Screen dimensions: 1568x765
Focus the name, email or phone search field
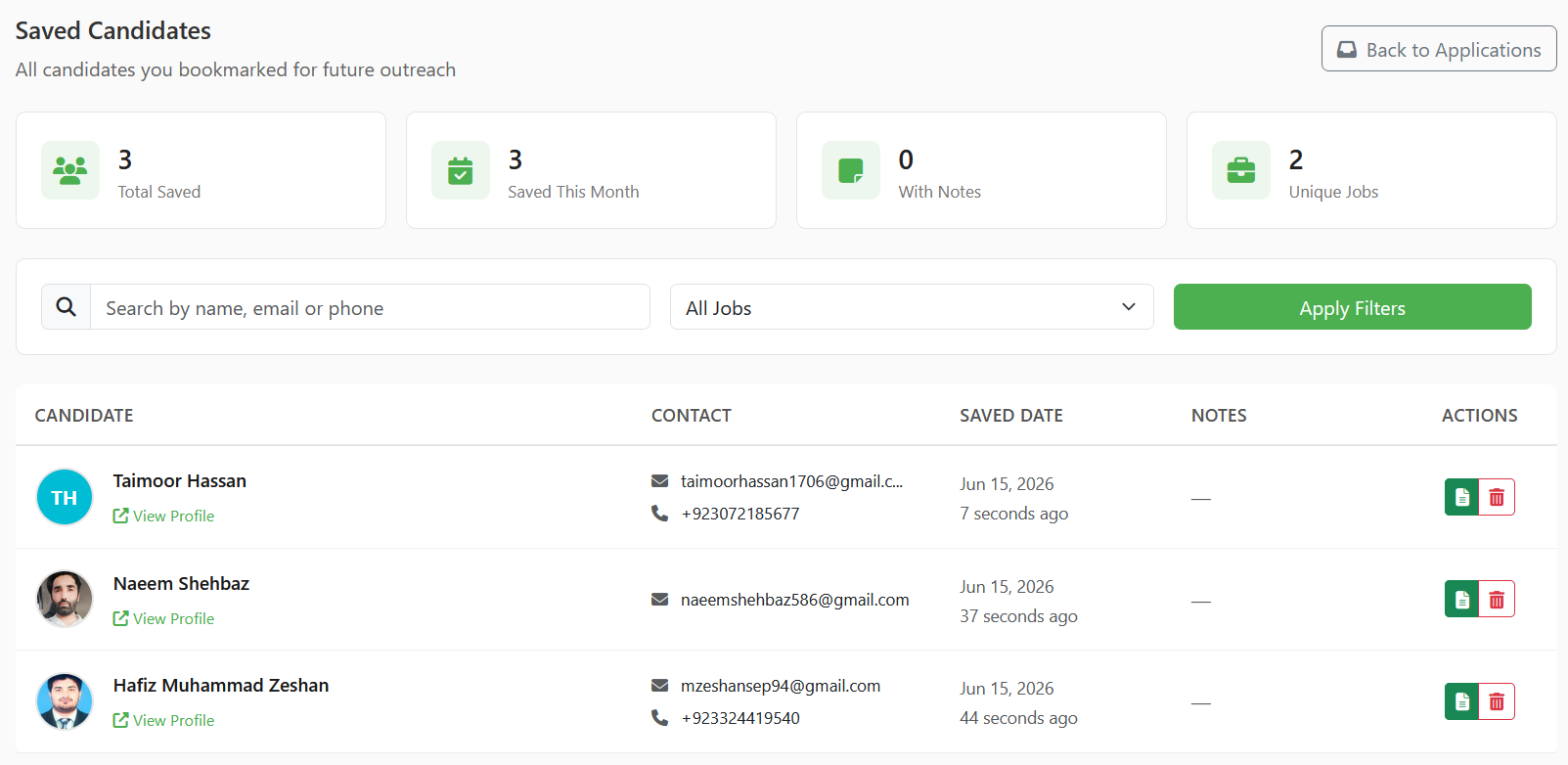(370, 307)
